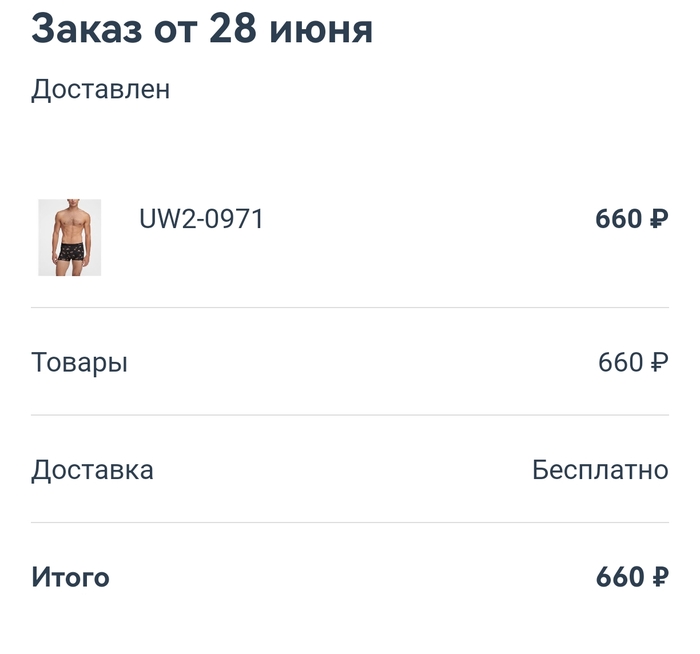Select the Итого total amount 660 ₽
Screen dimensions: 700x654
pyautogui.click(x=632, y=577)
